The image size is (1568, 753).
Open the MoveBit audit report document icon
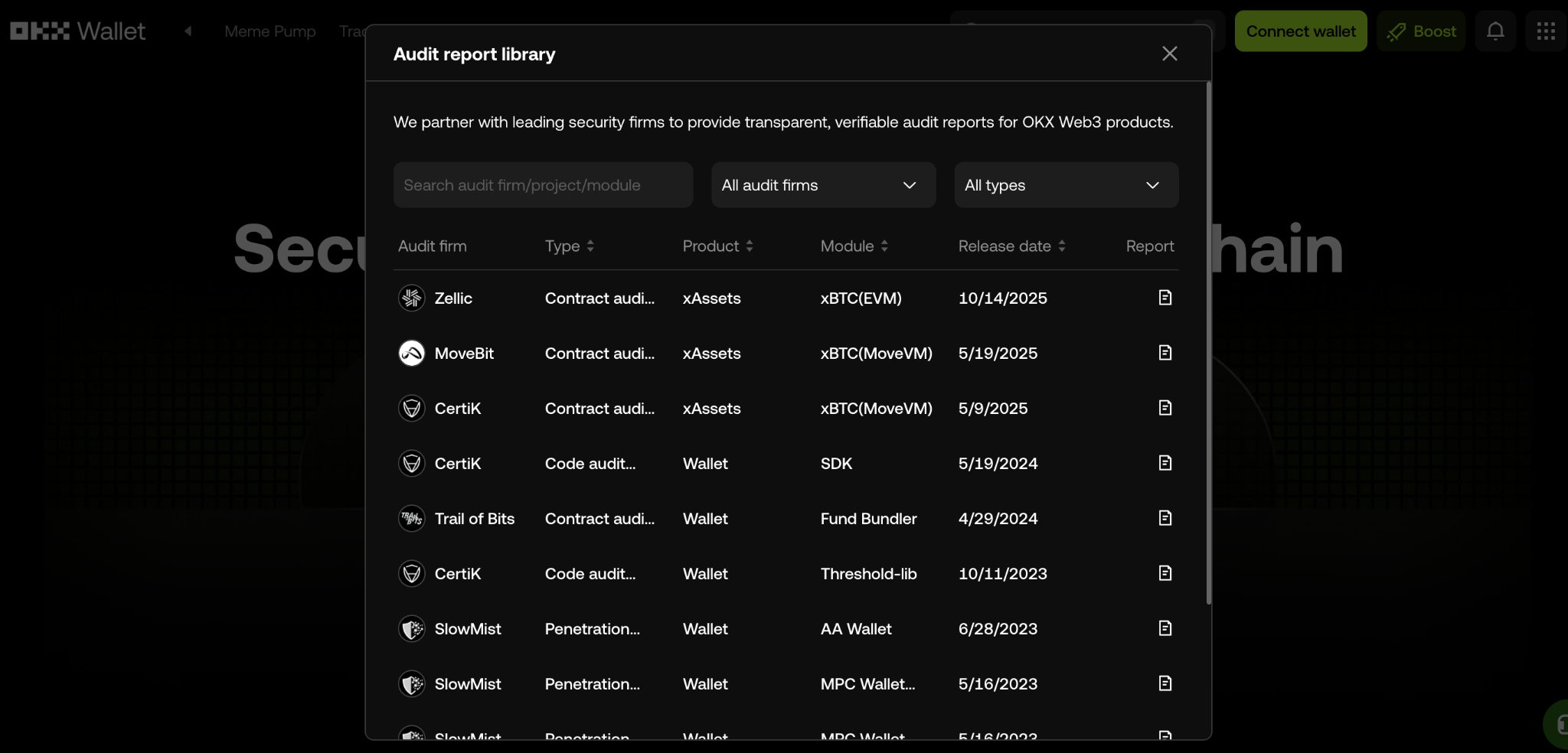click(1165, 353)
